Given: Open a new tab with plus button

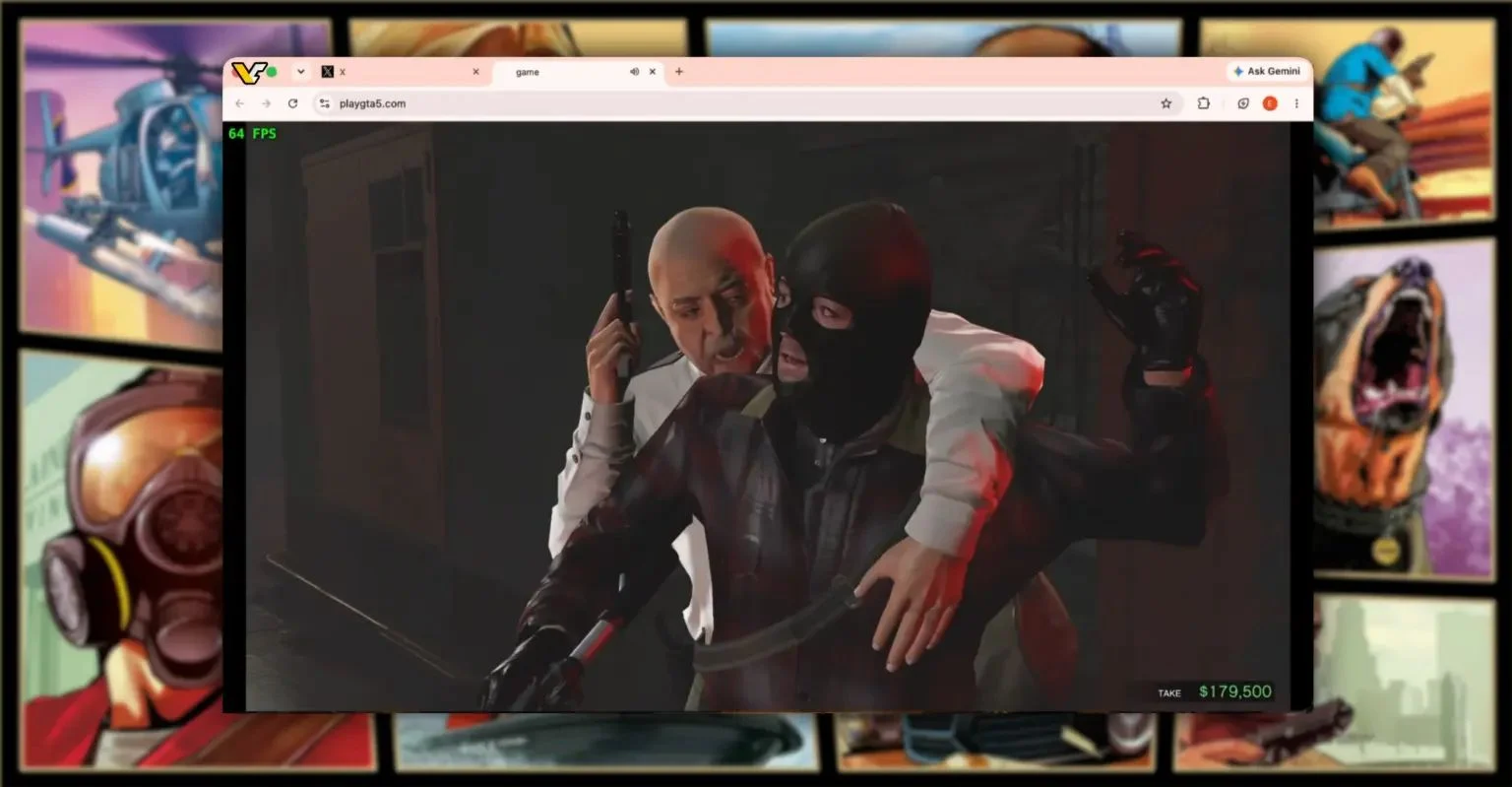Looking at the screenshot, I should (x=679, y=72).
